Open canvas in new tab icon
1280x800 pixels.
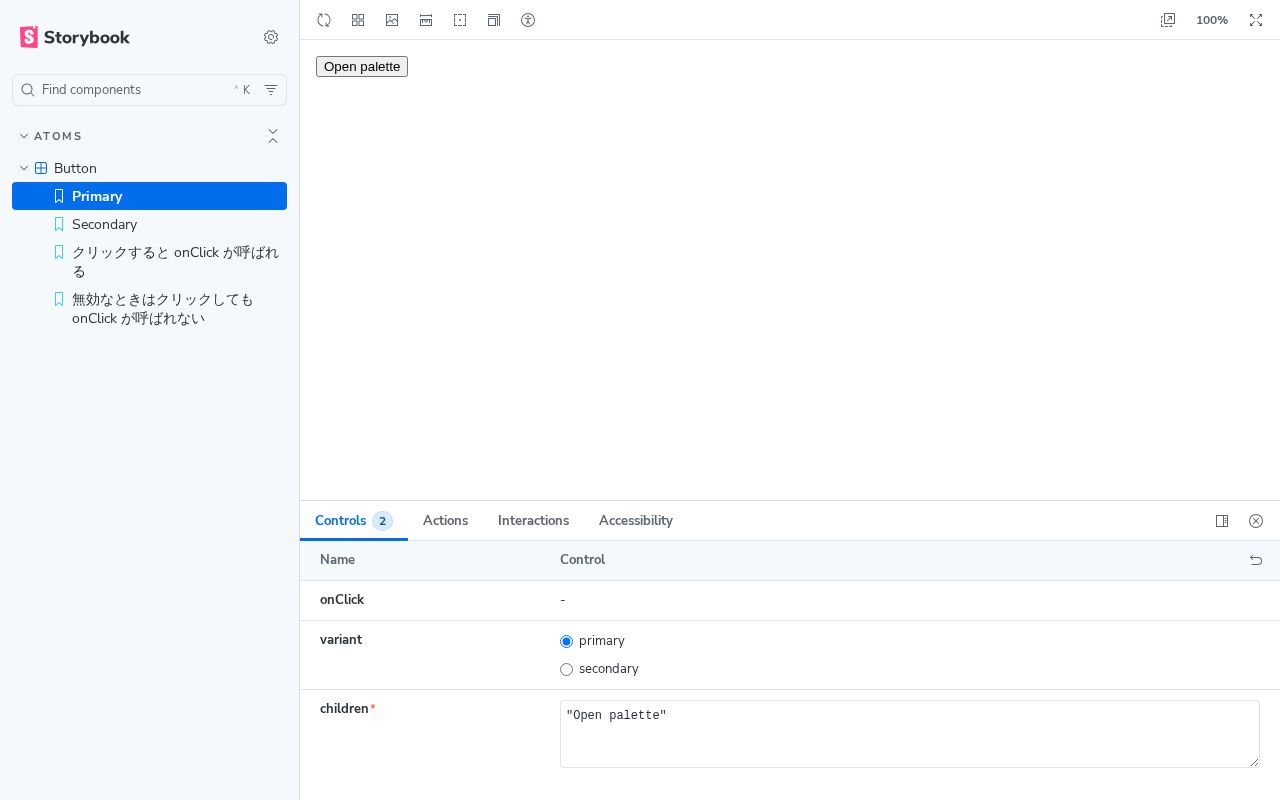tap(1168, 20)
